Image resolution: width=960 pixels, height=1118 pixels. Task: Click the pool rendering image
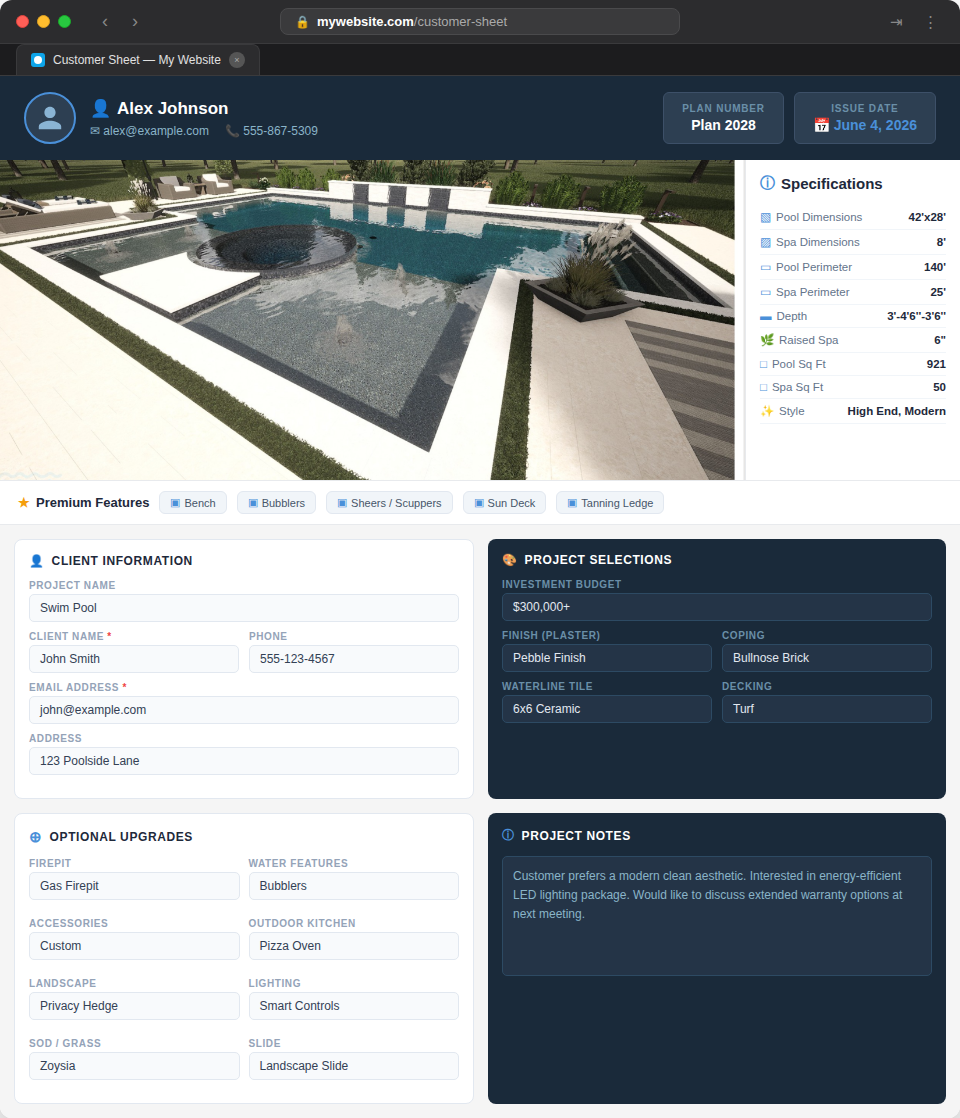click(x=367, y=319)
